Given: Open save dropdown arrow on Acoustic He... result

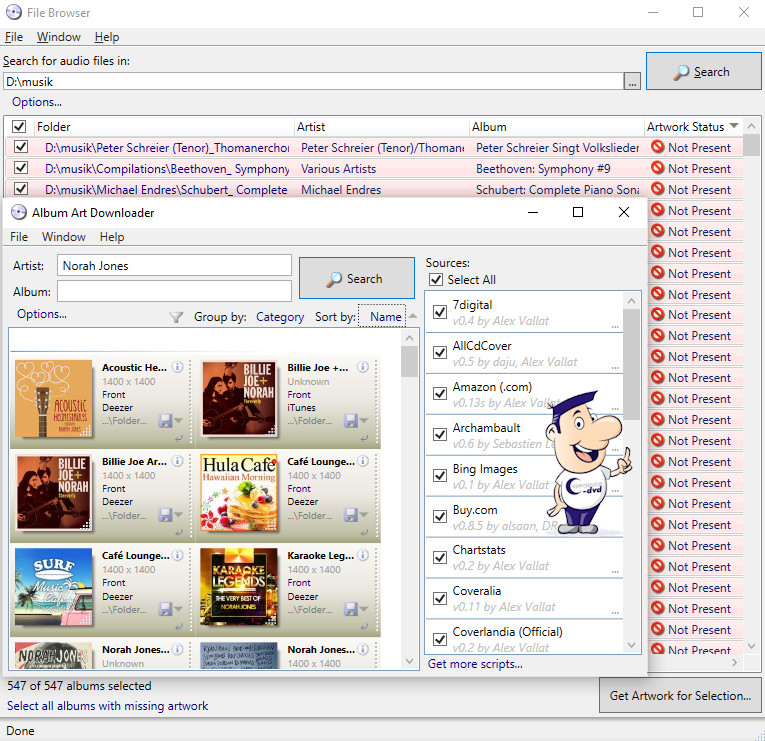Looking at the screenshot, I should tap(178, 421).
